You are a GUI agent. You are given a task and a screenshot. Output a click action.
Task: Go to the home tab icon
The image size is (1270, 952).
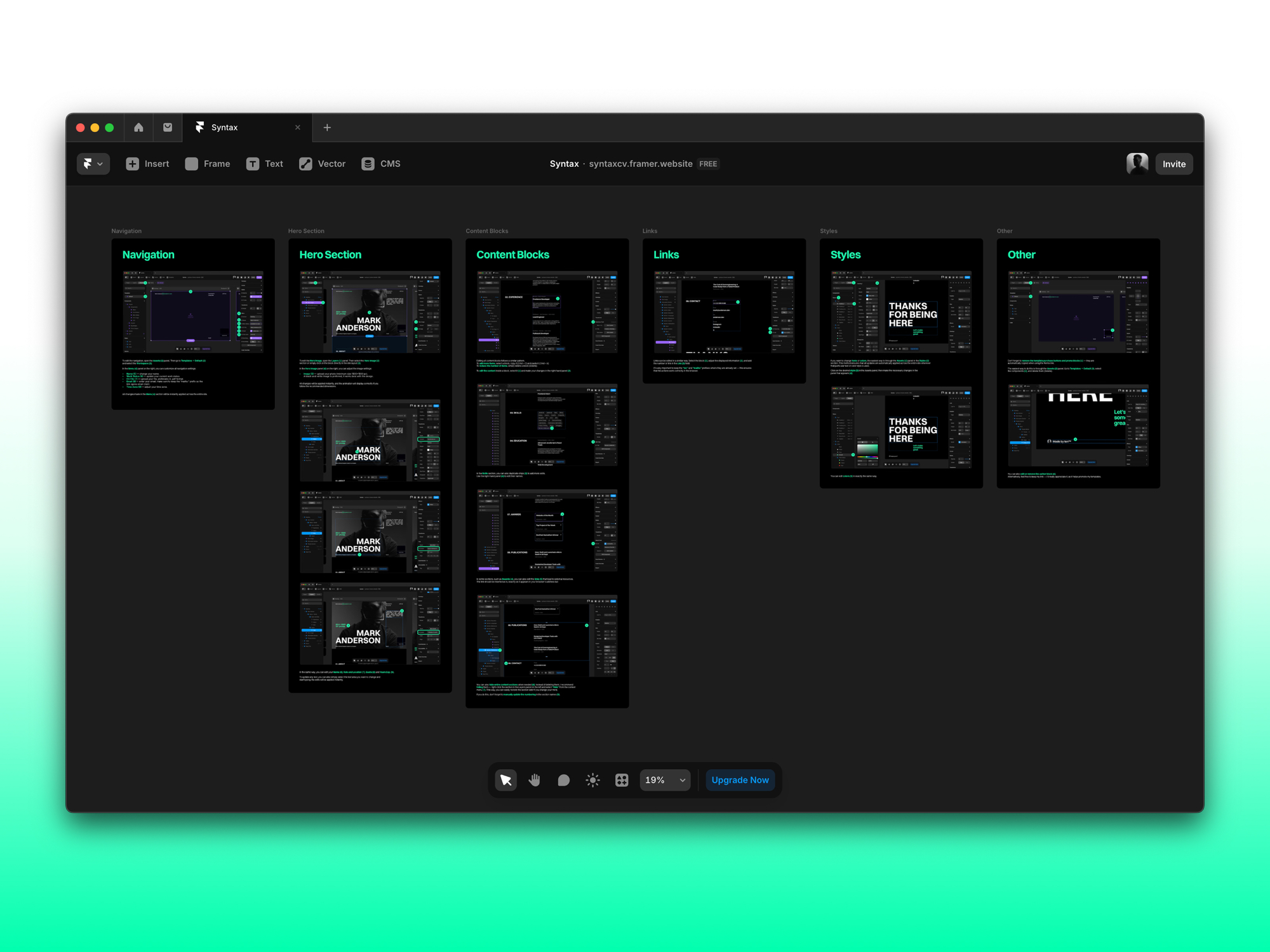[x=138, y=128]
